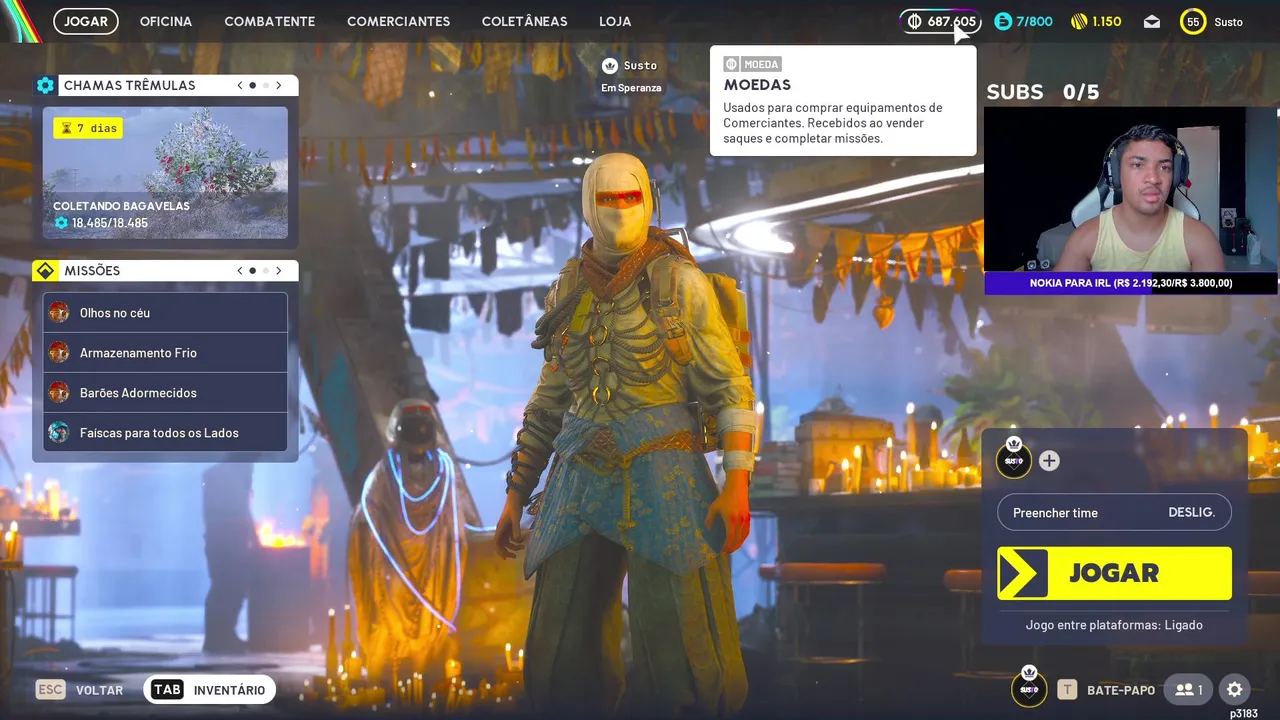Click the Armazenamento Frio trader portrait icon

tap(59, 352)
